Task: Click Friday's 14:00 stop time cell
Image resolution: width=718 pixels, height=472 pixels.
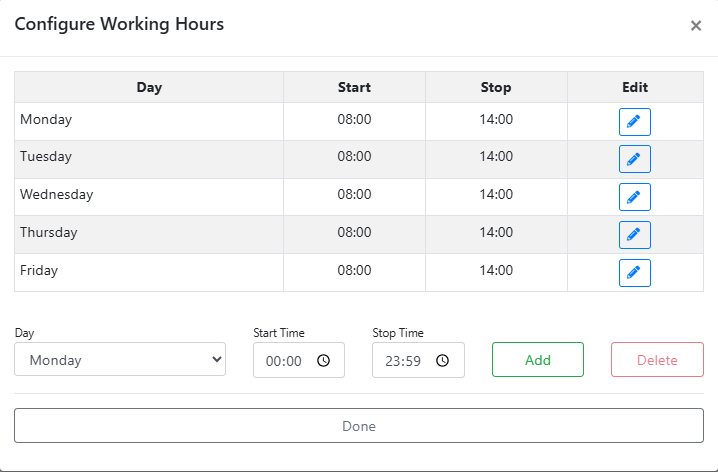Action: coord(496,272)
